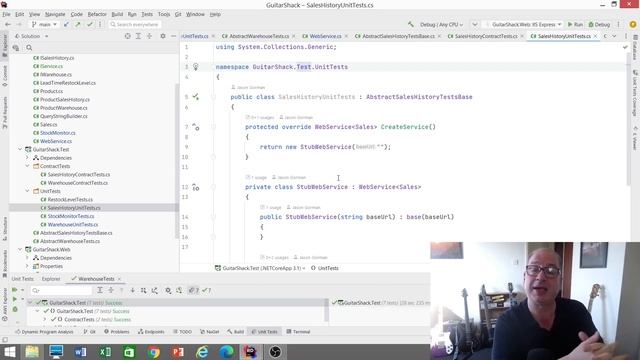Image resolution: width=640 pixels, height=360 pixels.
Task: Click the Debug button in the toolbar
Action: [599, 24]
